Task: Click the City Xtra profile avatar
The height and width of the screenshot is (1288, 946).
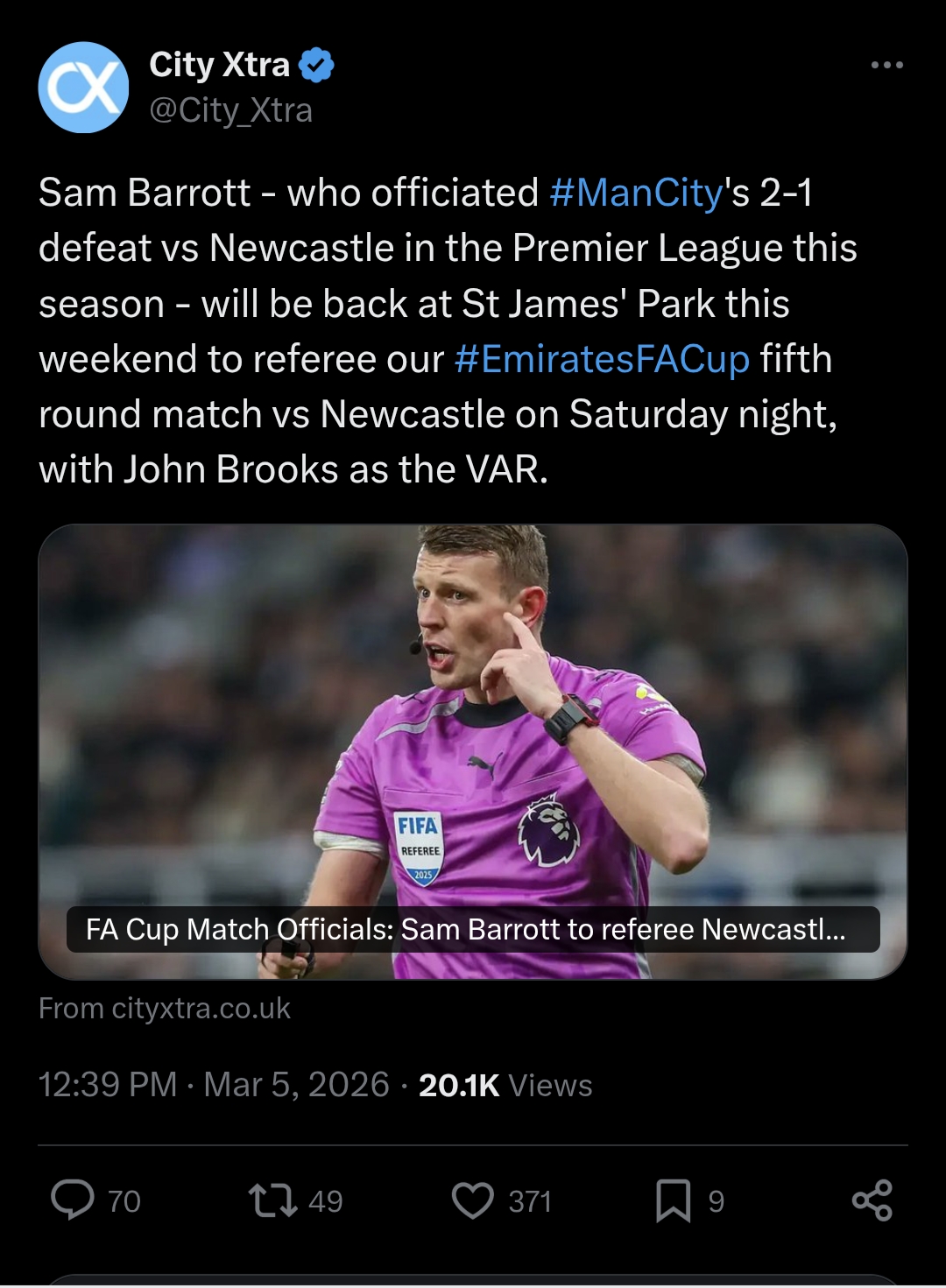Action: [83, 88]
